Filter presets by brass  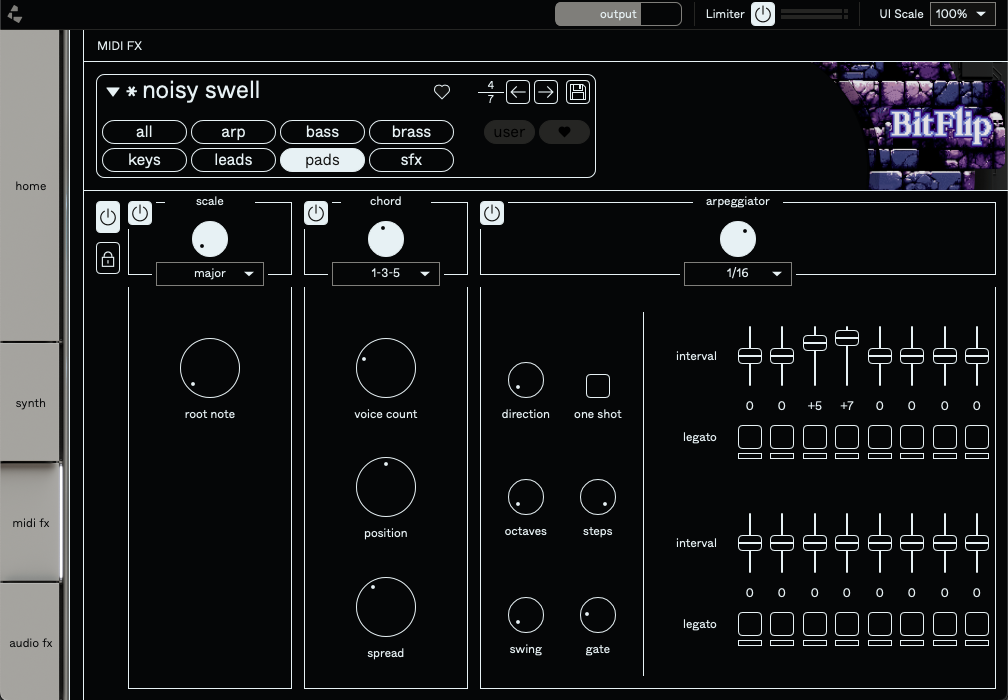coord(411,132)
